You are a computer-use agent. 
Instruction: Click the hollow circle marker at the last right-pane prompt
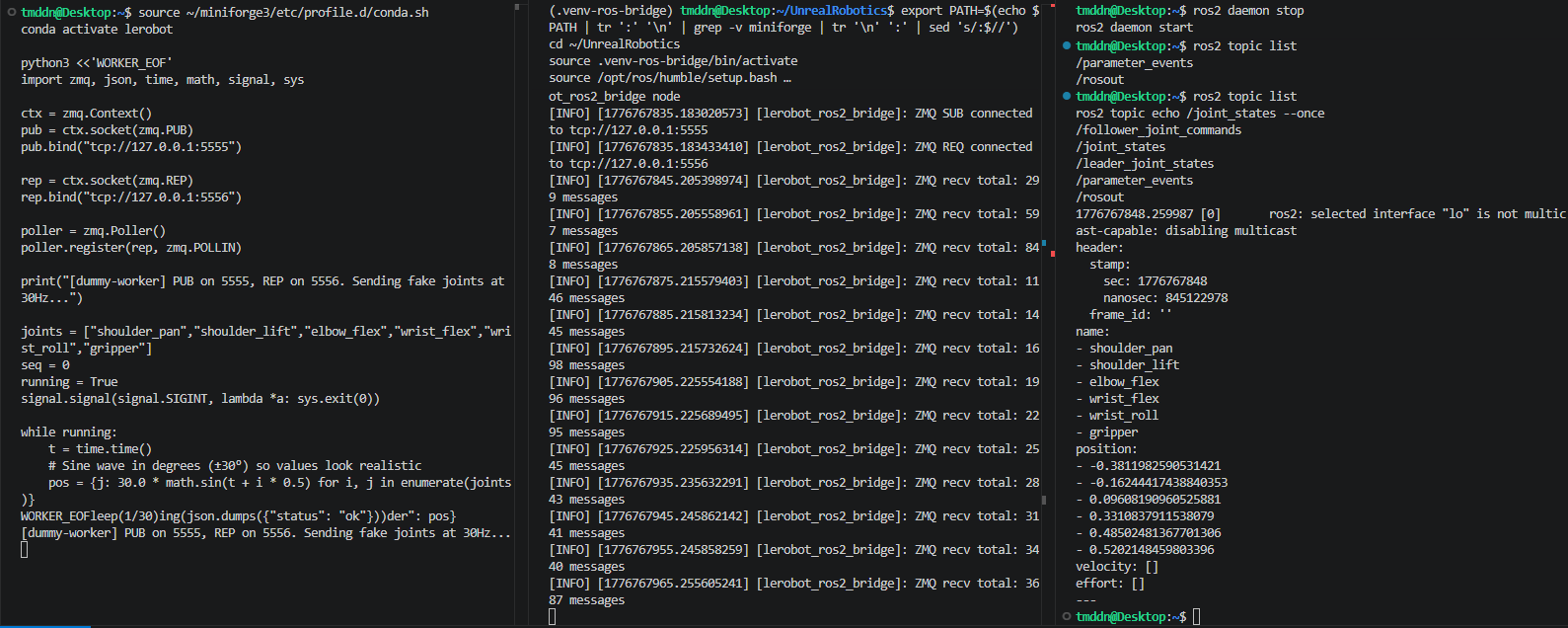(x=1067, y=616)
